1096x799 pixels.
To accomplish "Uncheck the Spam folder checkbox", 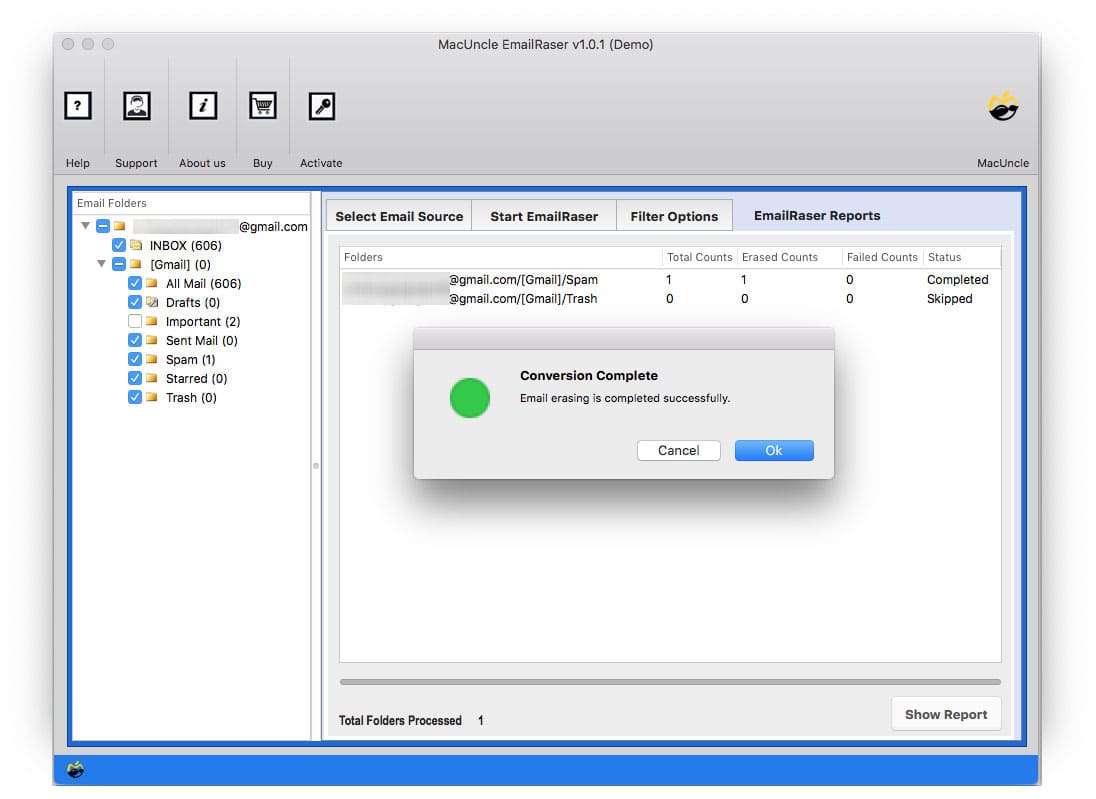I will (x=135, y=359).
